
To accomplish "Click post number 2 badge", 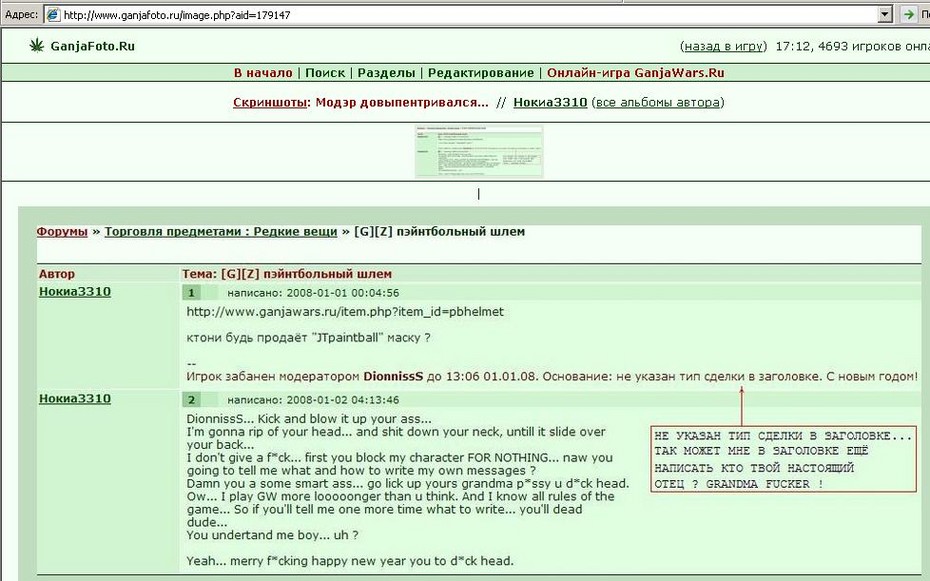I will point(191,400).
